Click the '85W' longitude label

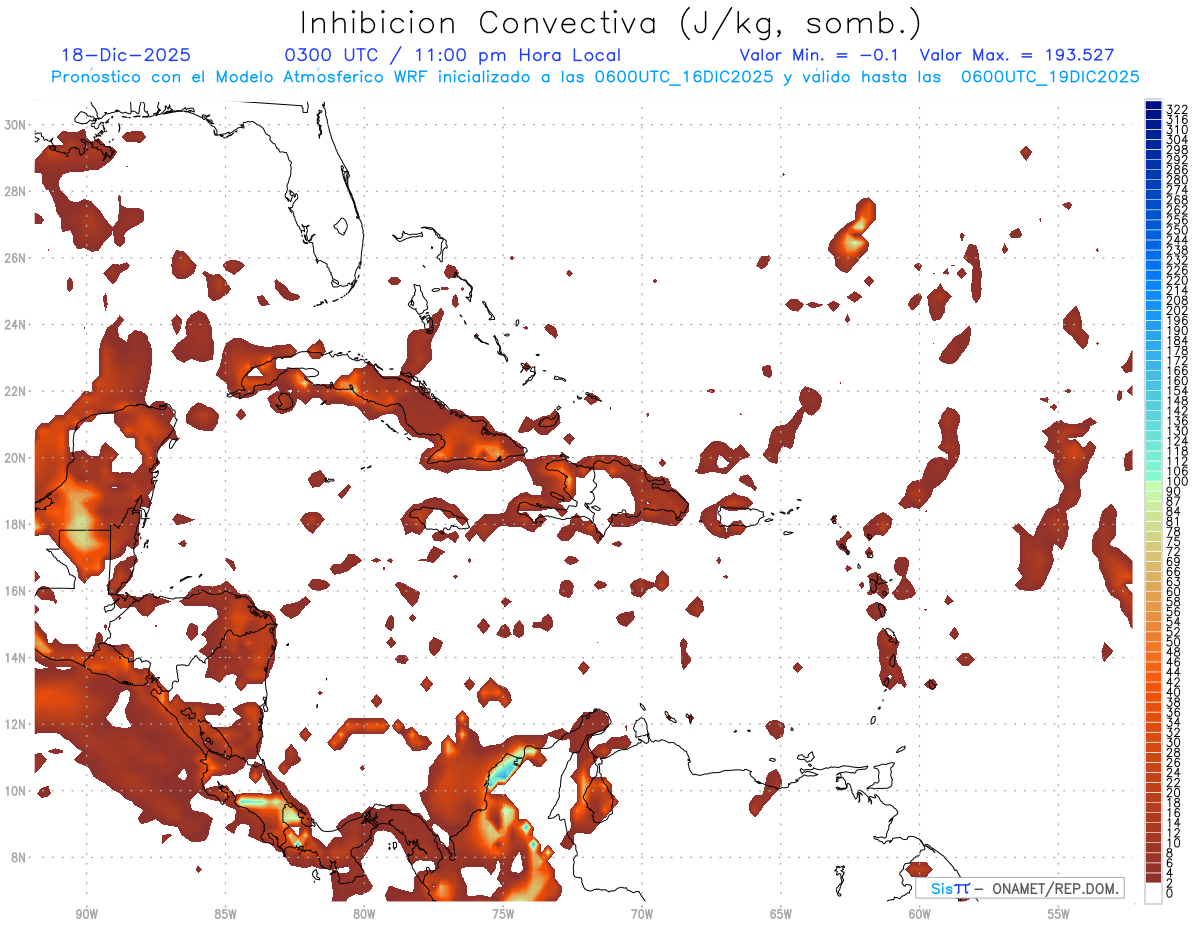[225, 914]
